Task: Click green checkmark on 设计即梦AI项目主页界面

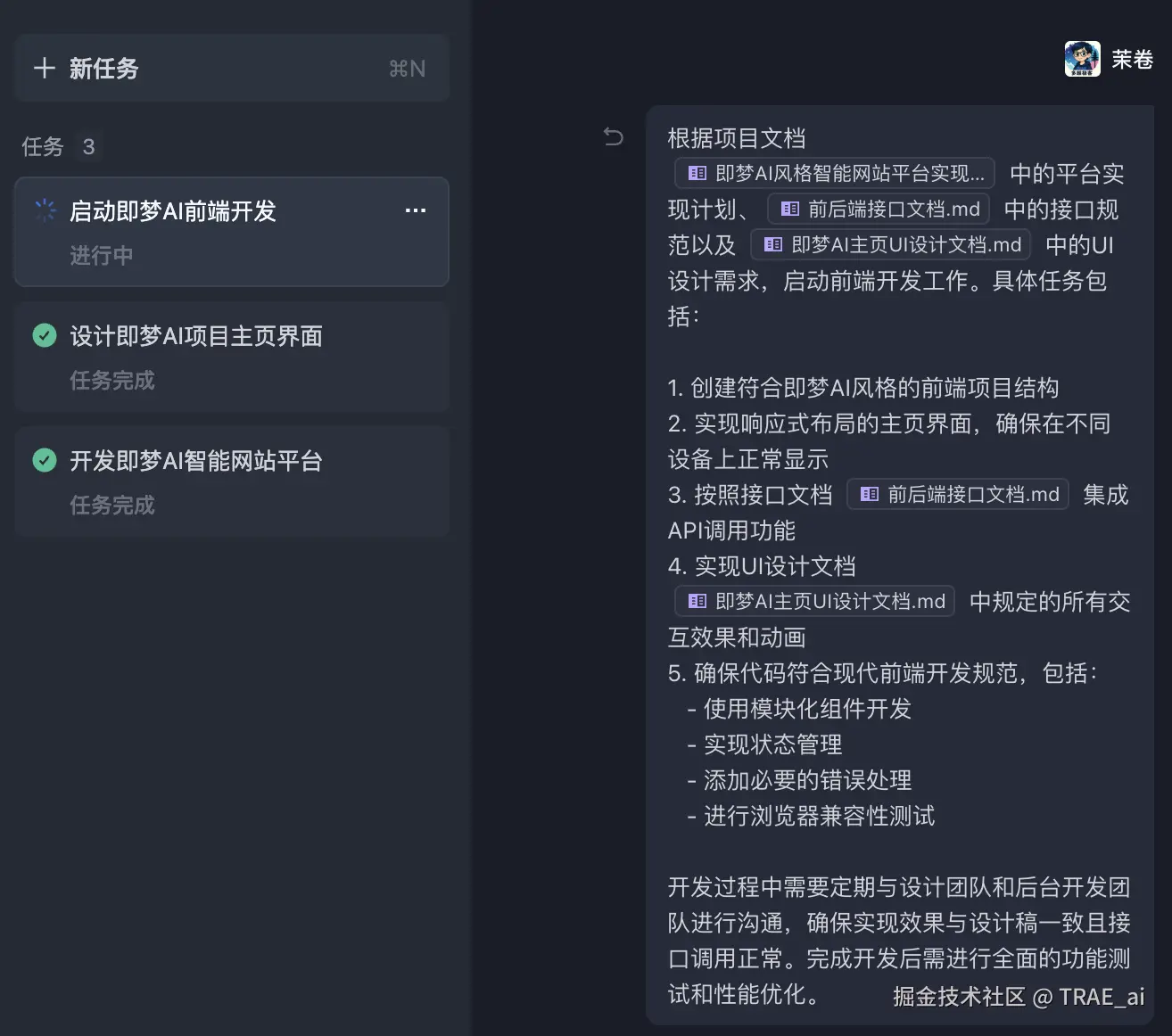Action: tap(45, 336)
